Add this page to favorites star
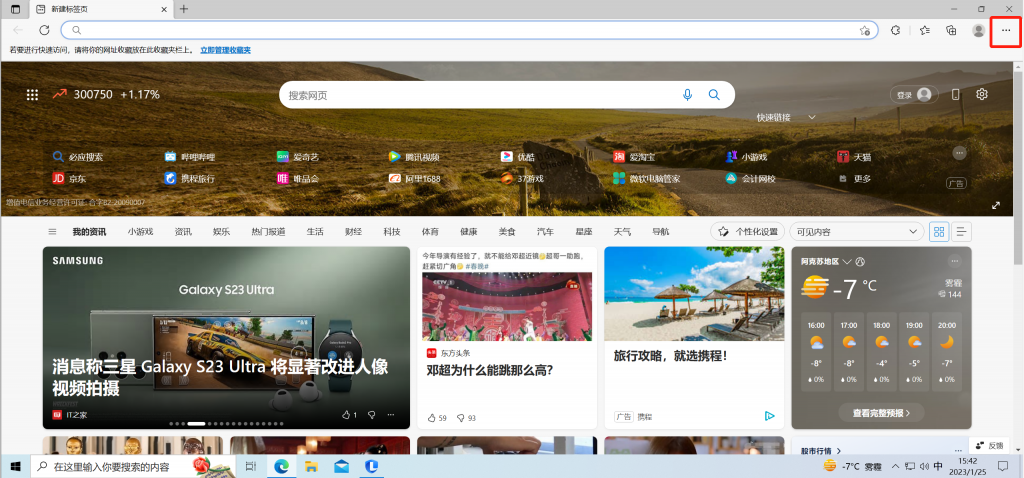The image size is (1024, 478). click(865, 30)
